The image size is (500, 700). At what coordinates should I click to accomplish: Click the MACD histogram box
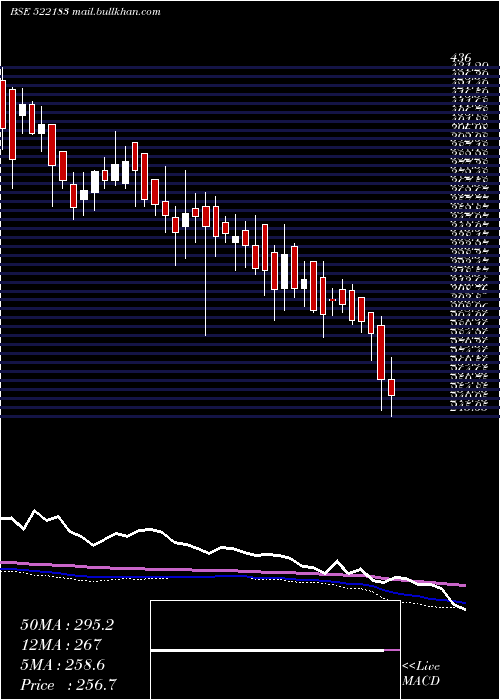(x=275, y=650)
